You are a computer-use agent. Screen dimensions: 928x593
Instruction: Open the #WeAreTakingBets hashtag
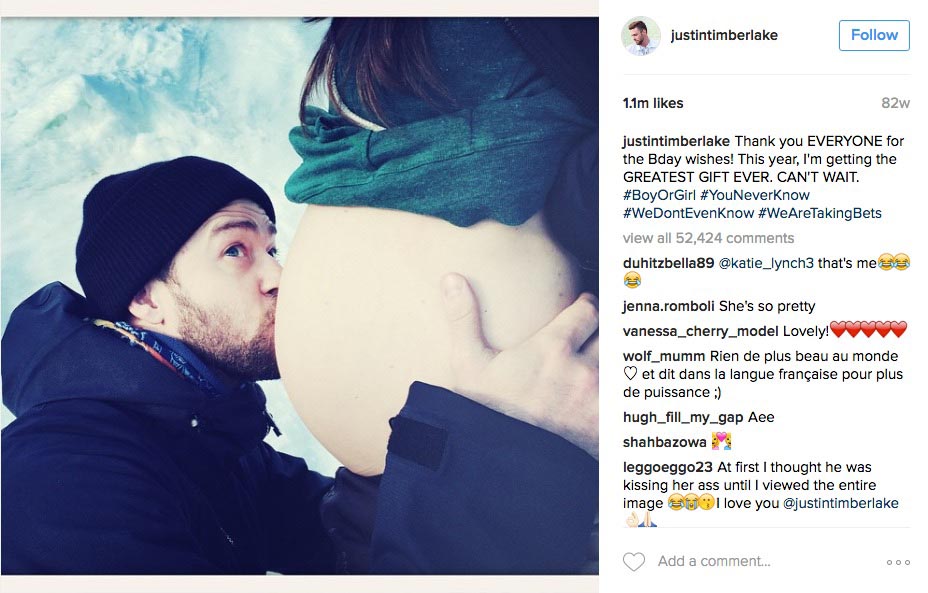pos(820,213)
